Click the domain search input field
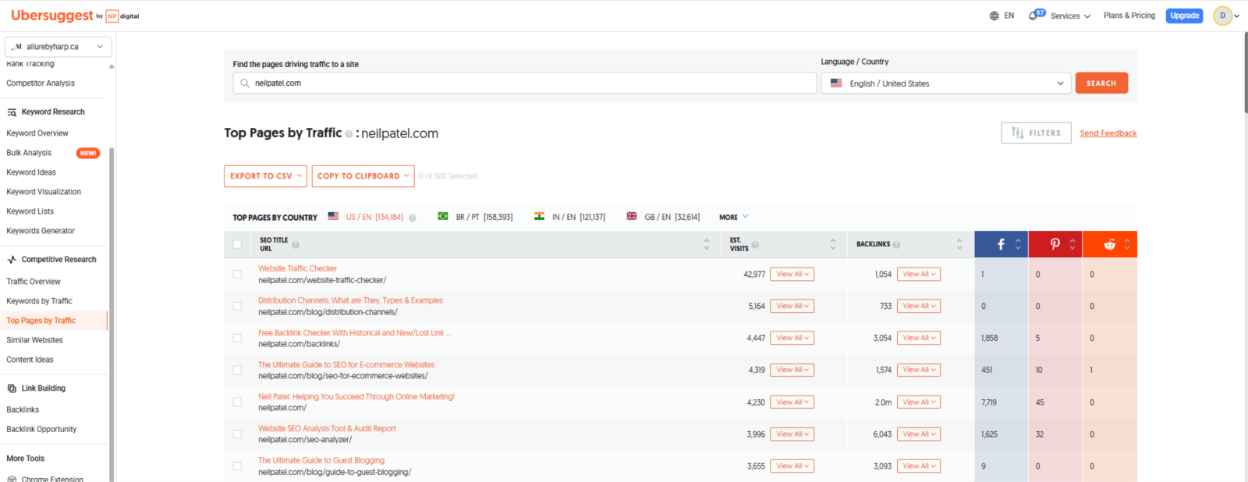The height and width of the screenshot is (482, 1248). tap(525, 83)
